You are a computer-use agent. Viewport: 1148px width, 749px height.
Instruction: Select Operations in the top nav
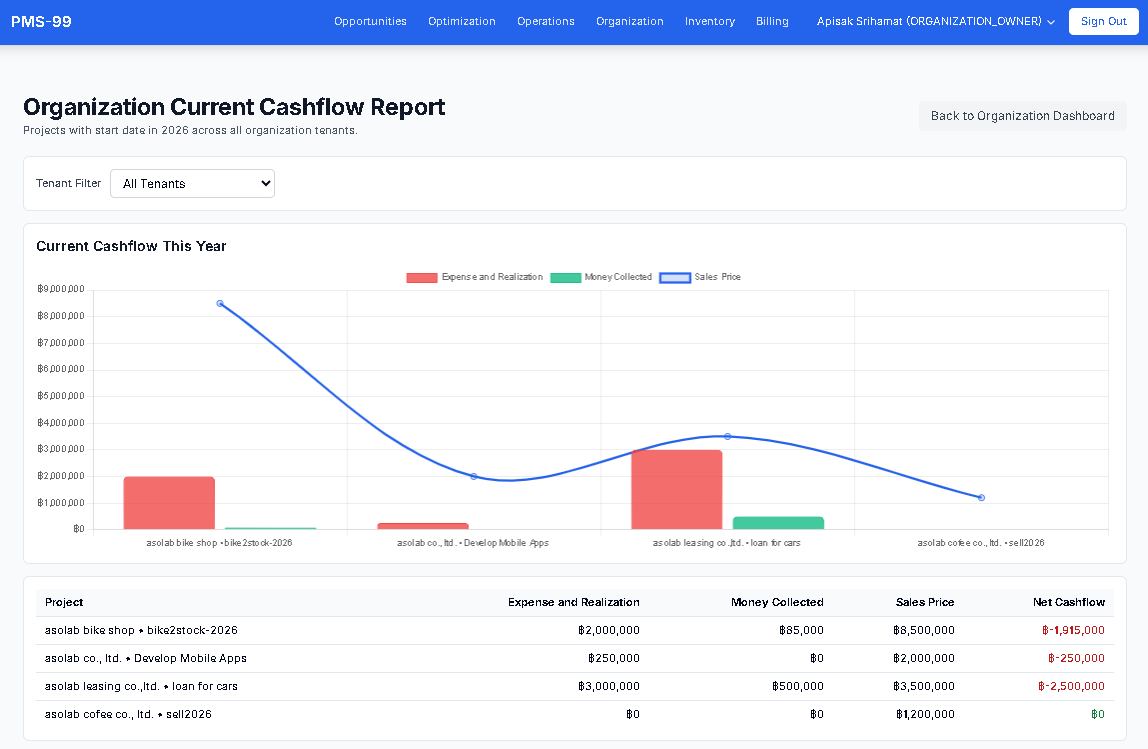(545, 20)
